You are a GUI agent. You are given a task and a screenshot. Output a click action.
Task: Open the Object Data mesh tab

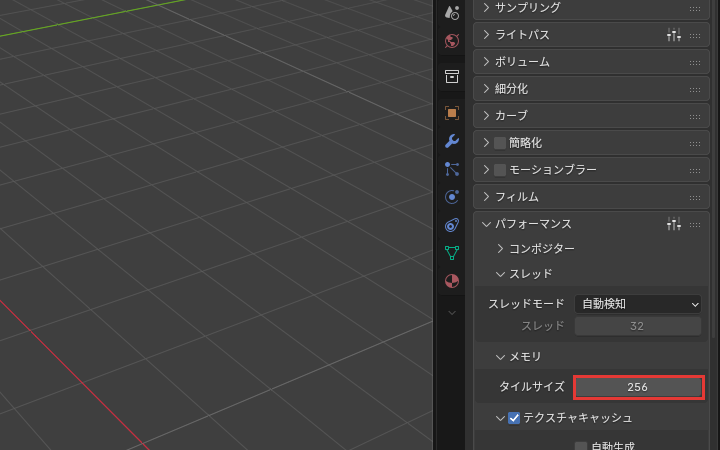(x=452, y=253)
